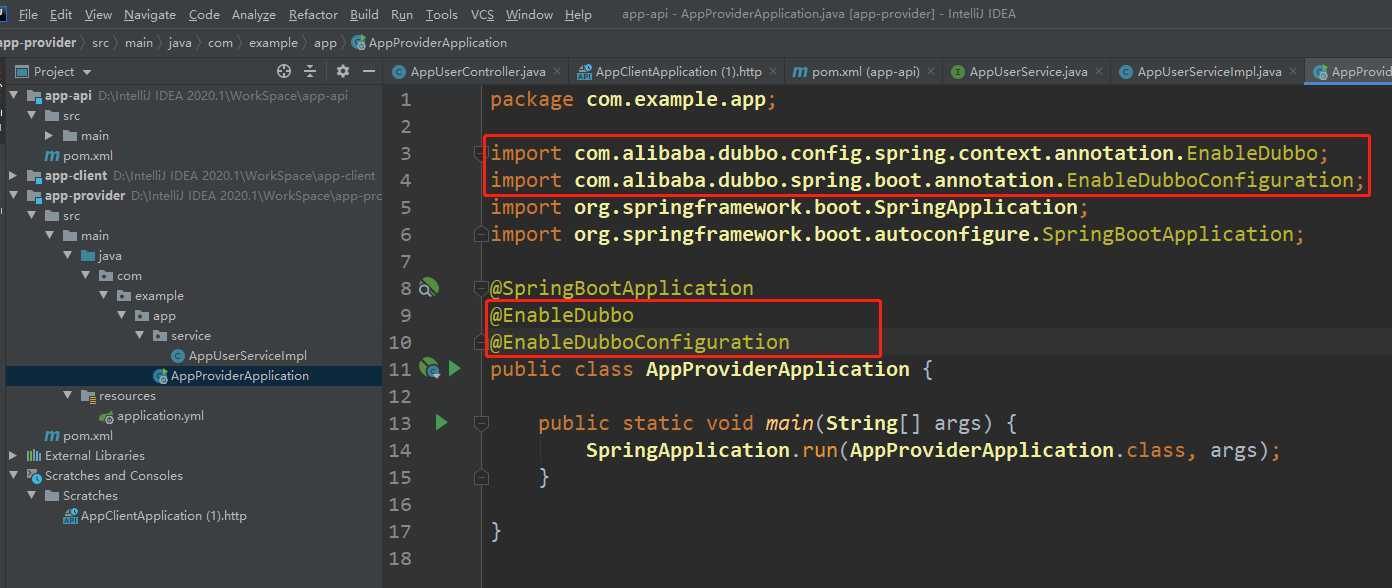Switch to AppUserController.java tab
This screenshot has height=588, width=1392.
click(x=477, y=72)
